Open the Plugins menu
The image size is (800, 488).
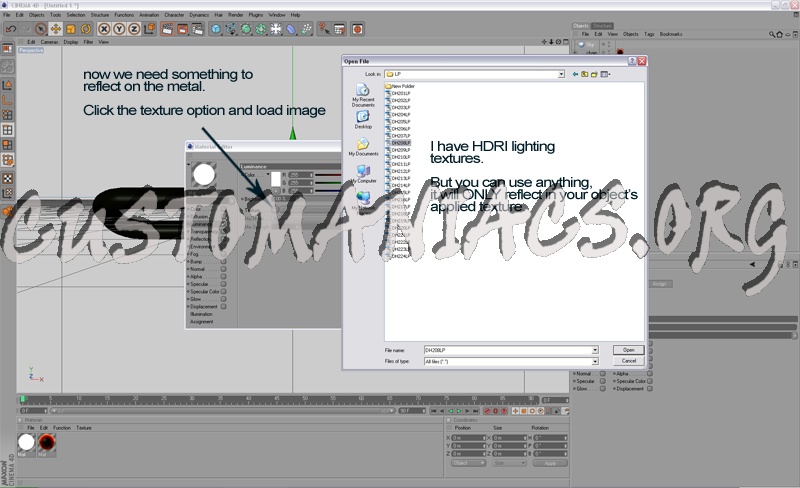pos(256,15)
